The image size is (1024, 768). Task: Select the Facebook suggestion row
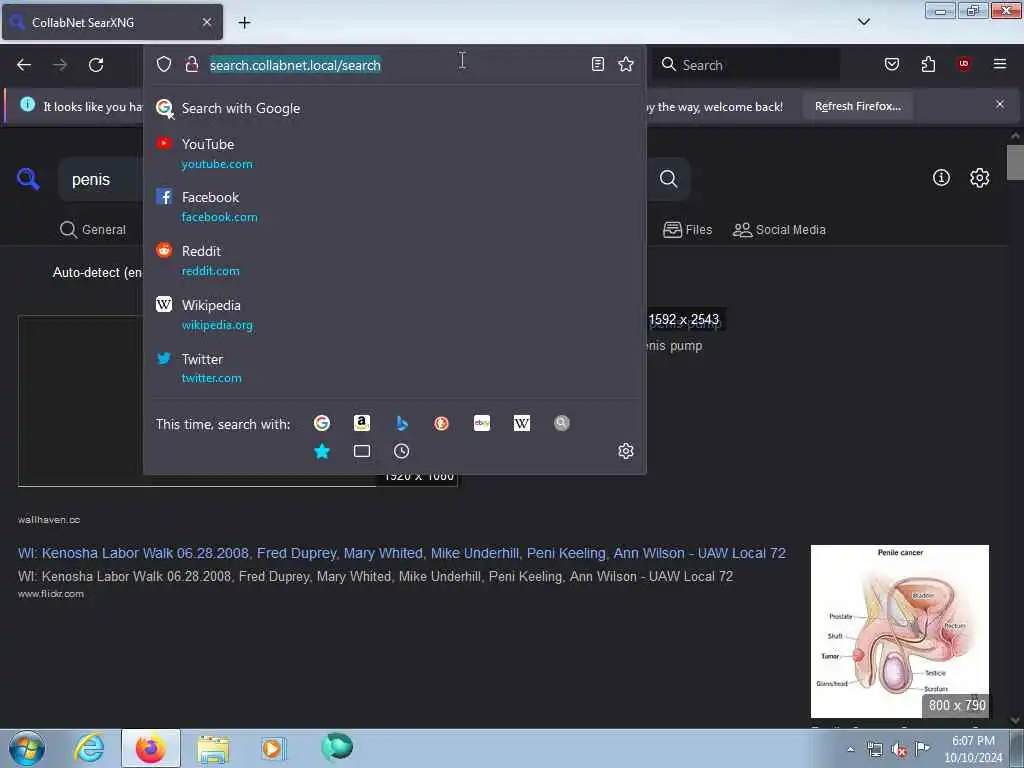tap(394, 206)
